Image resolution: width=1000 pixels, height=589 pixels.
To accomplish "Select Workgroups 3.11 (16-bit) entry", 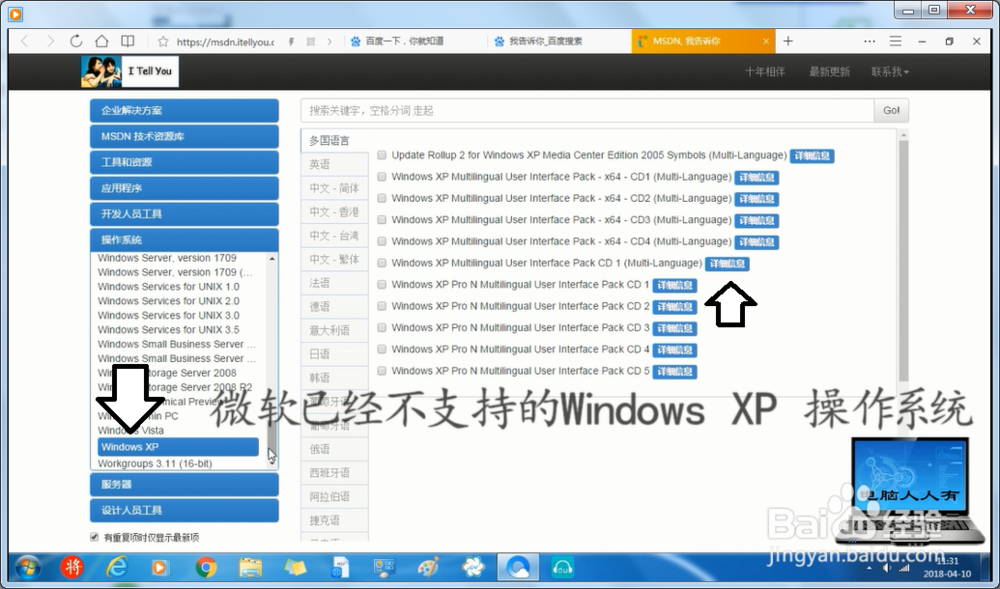I will 155,463.
